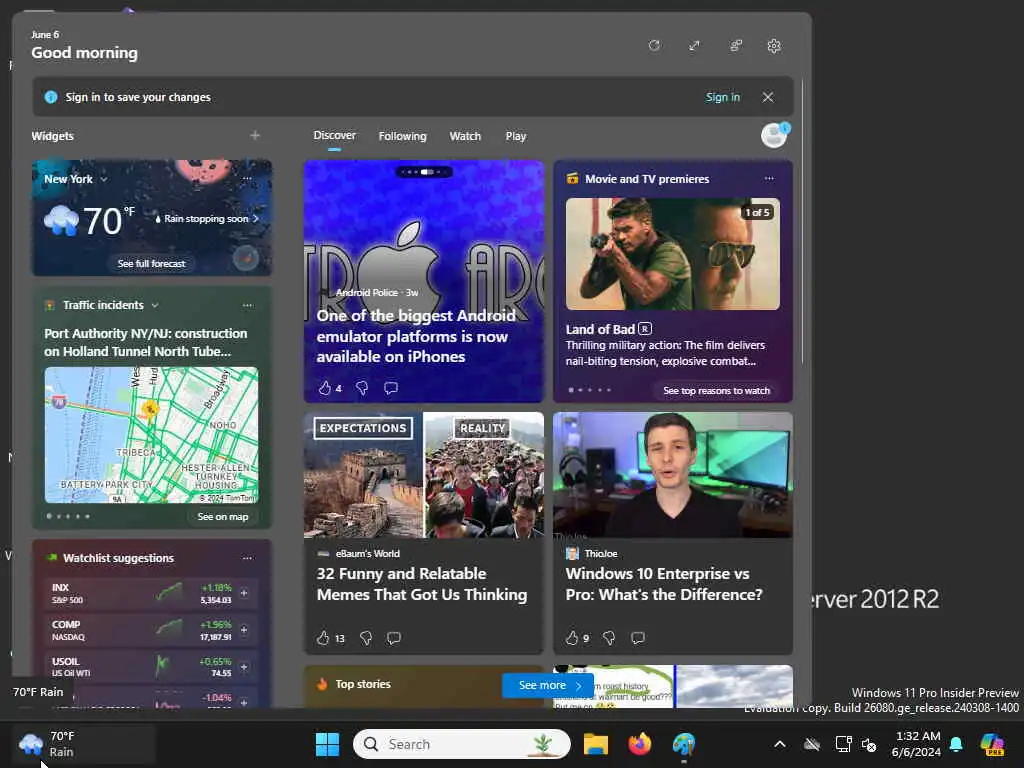Switch to the Watch tab
1024x768 pixels.
(x=465, y=136)
